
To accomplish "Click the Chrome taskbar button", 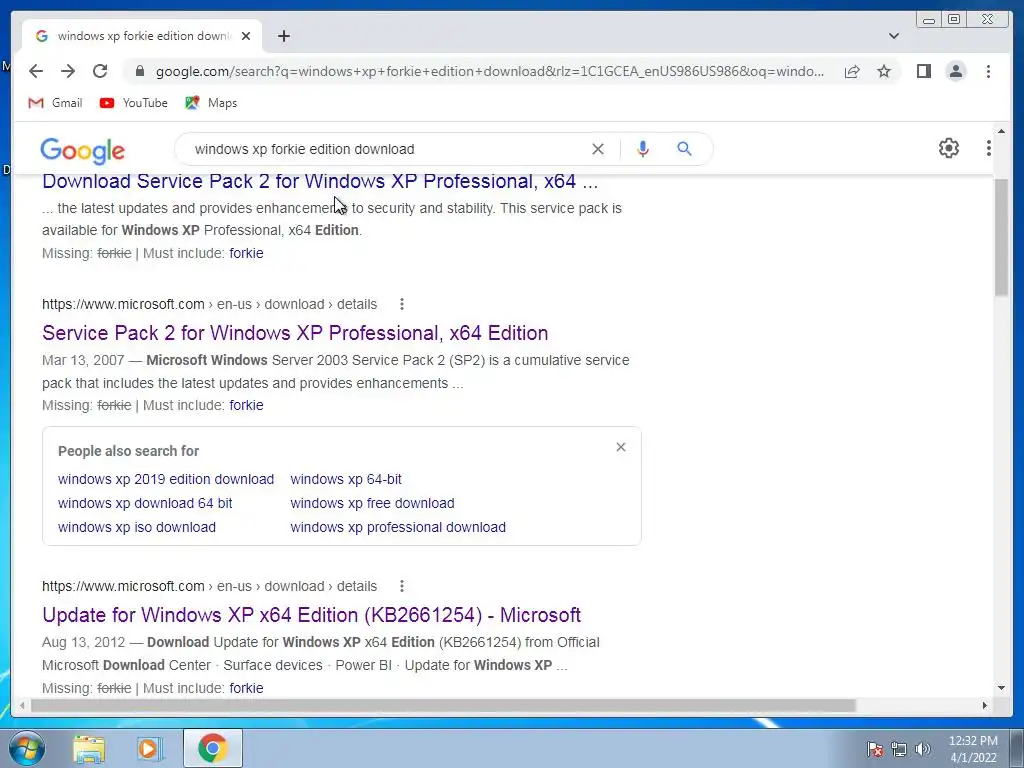I will tap(212, 748).
